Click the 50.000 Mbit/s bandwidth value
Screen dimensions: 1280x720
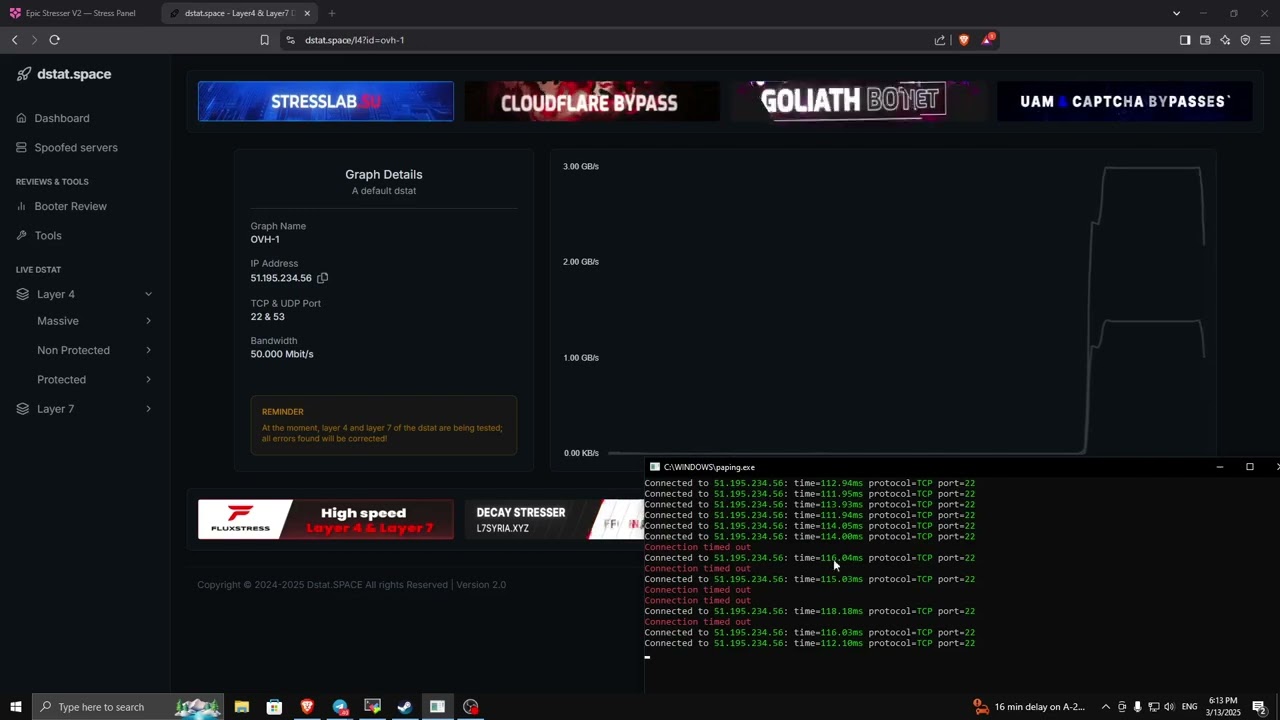282,354
